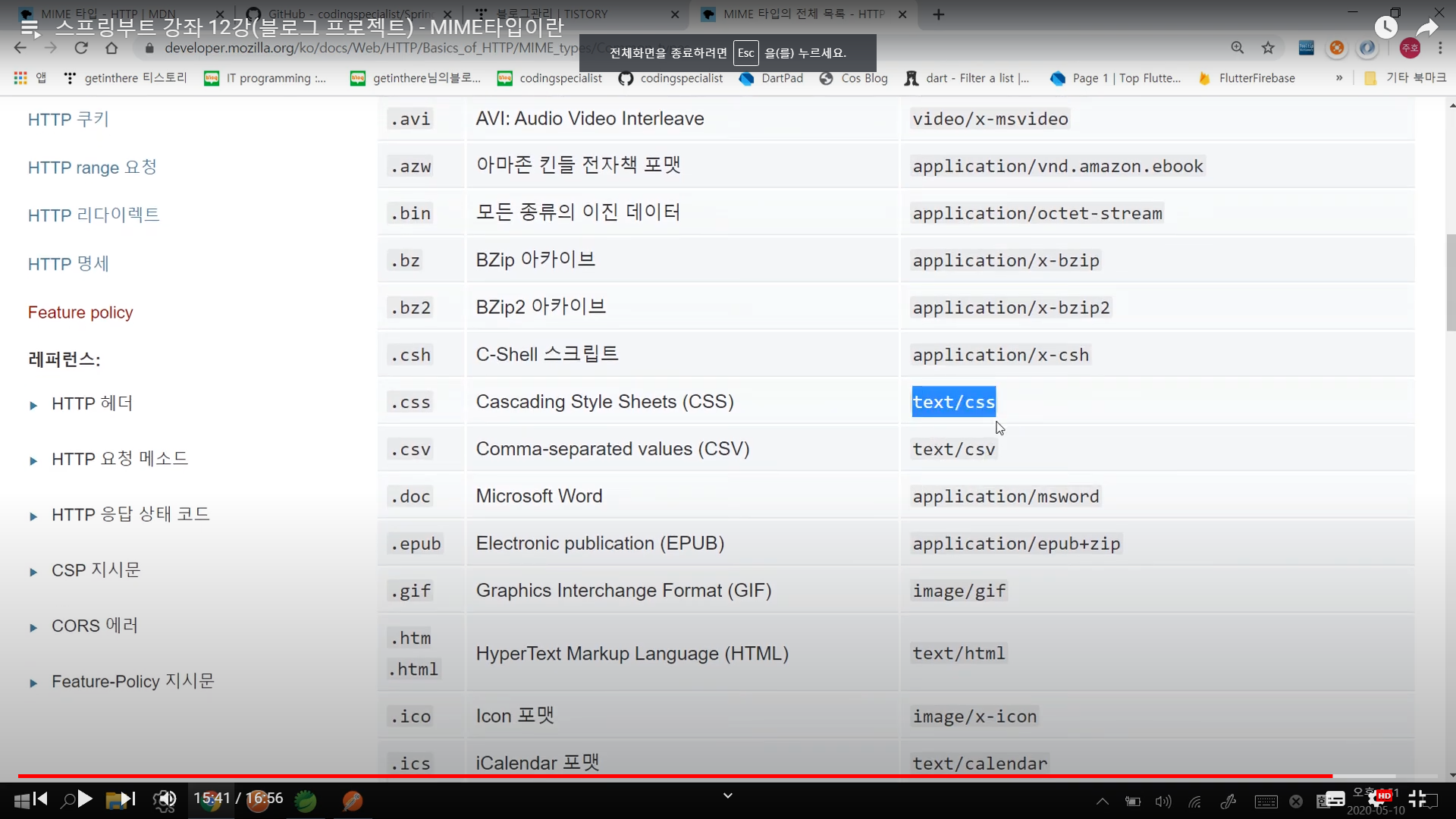1456x819 pixels.
Task: Reload the browser page
Action: [81, 48]
